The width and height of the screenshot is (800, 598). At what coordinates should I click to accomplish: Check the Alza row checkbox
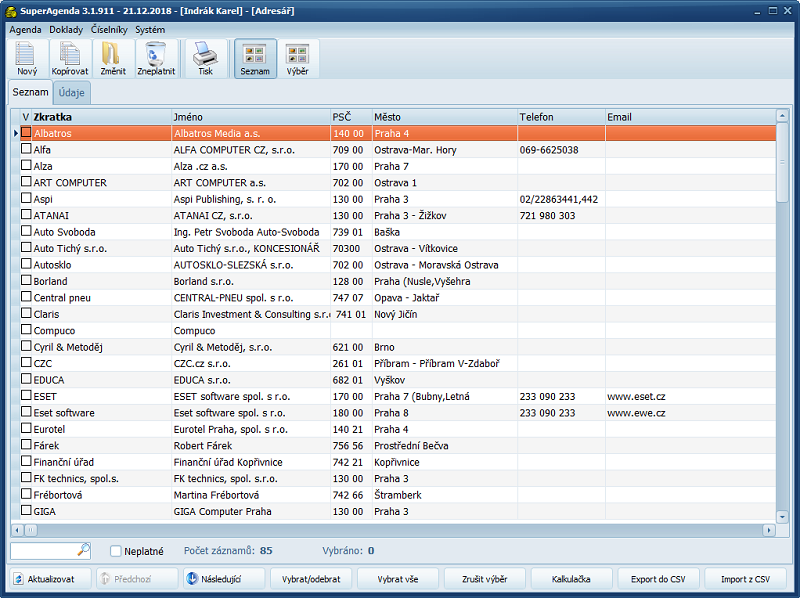pyautogui.click(x=26, y=165)
